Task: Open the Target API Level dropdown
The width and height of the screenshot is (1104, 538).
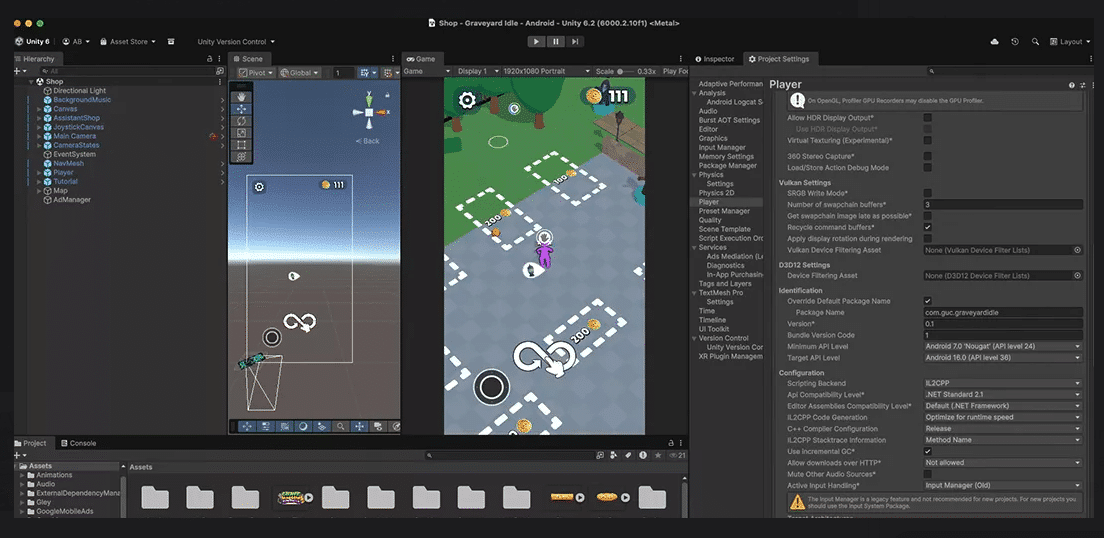Action: coord(1003,358)
